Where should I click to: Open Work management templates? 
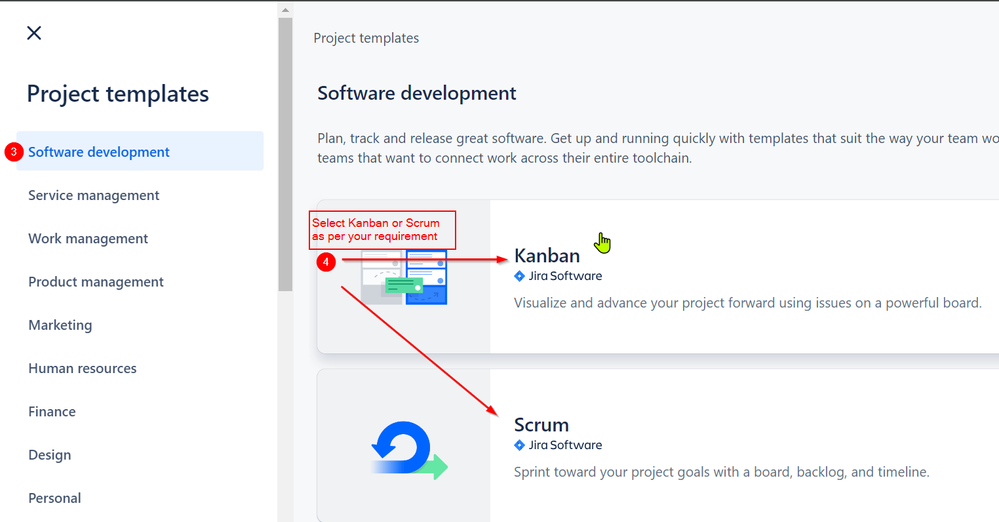88,238
